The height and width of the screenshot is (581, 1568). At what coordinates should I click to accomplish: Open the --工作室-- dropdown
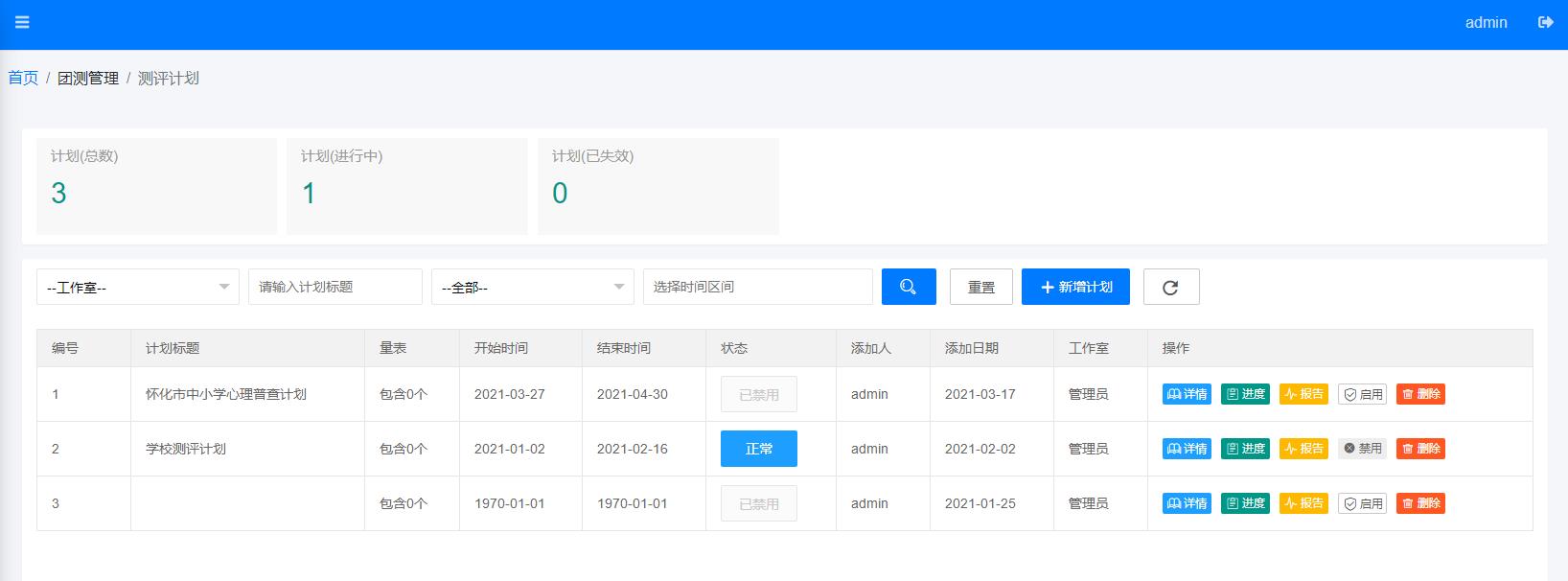point(138,287)
